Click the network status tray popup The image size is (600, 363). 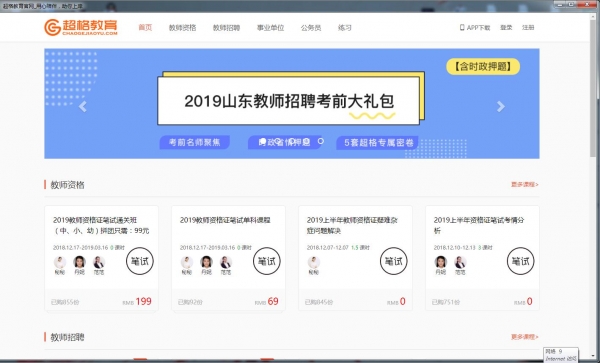[561, 355]
